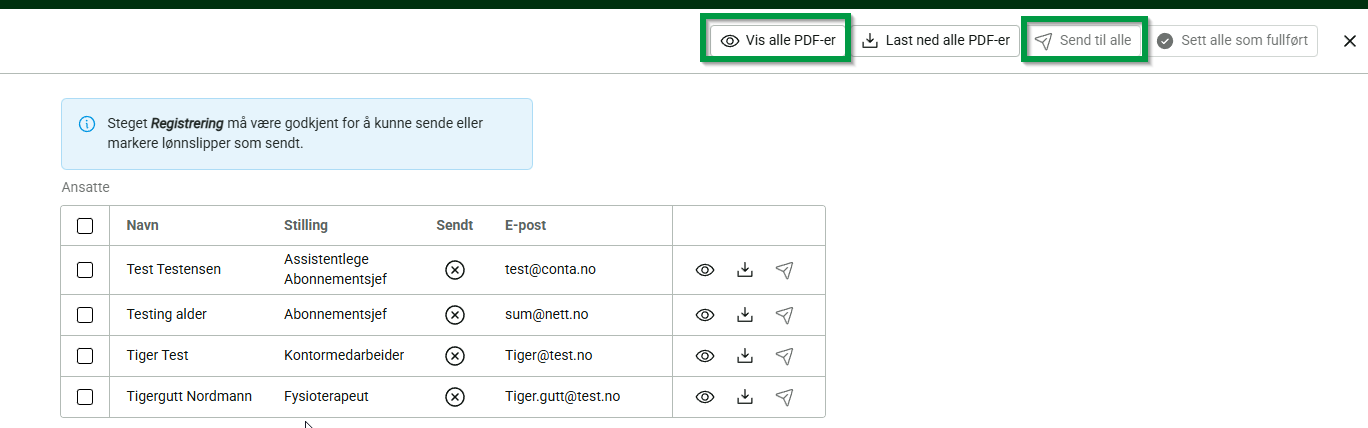Tick the checkbox for Testing alder
Viewport: 1368px width, 428px height.
[85, 315]
